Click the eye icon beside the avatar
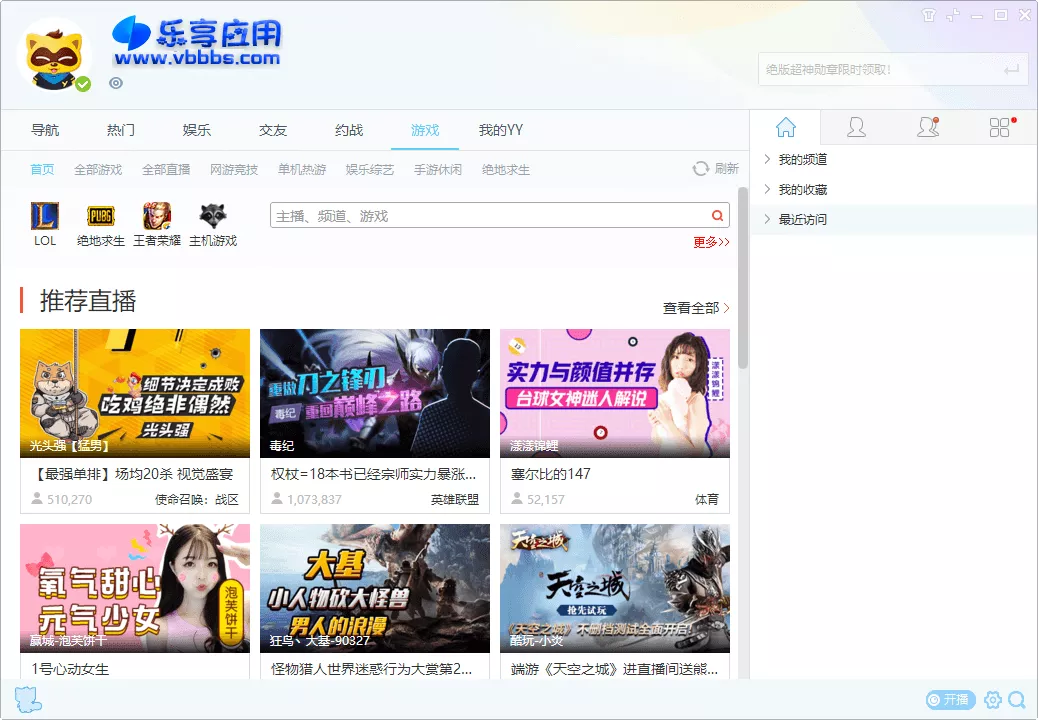1038x720 pixels. coord(116,83)
